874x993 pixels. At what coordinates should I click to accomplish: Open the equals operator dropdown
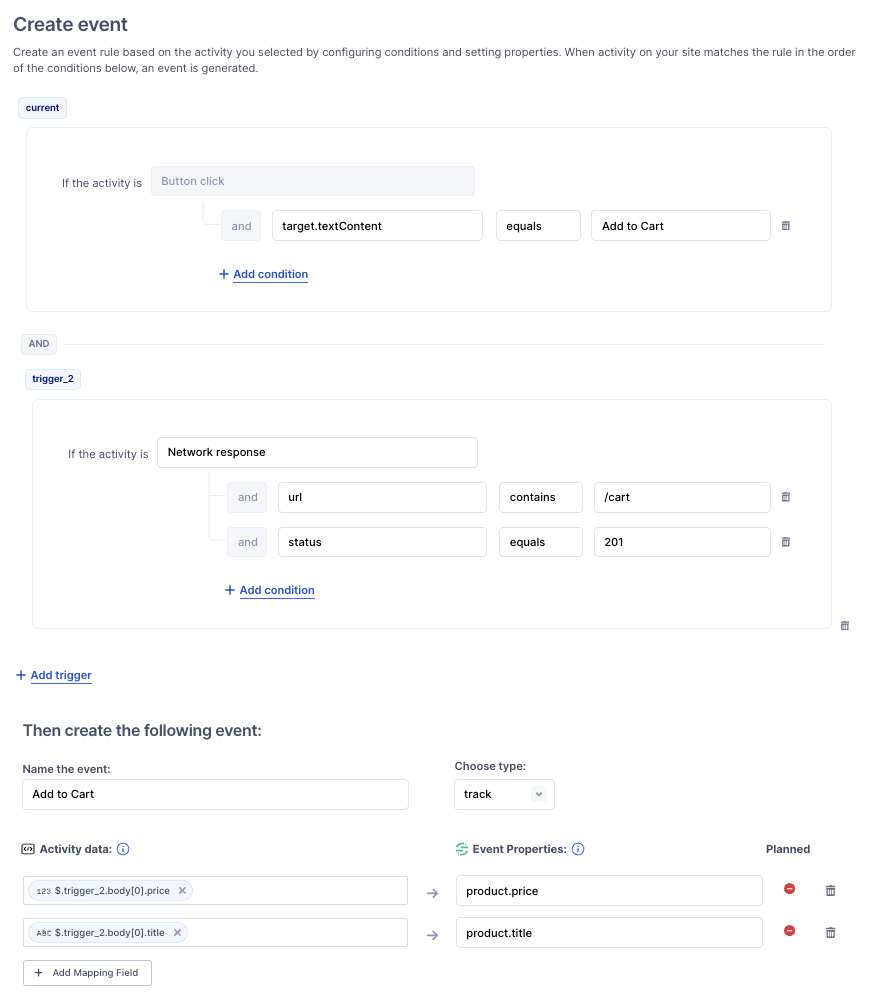538,225
